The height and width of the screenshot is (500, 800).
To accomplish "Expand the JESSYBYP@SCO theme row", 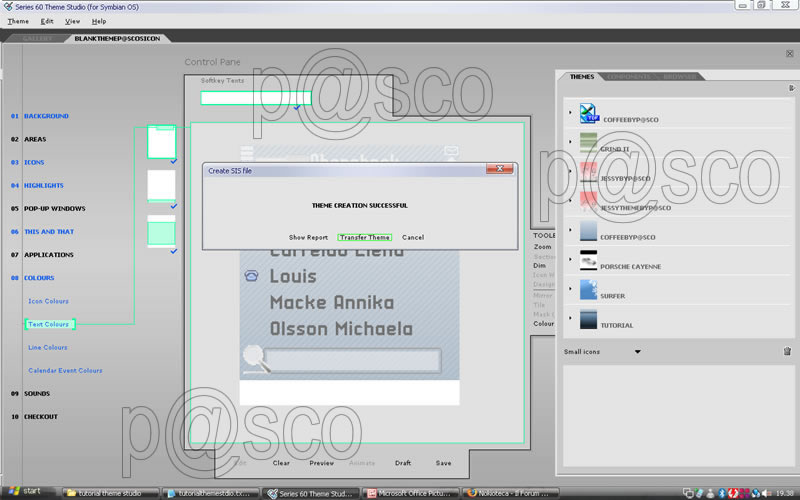I will pyautogui.click(x=570, y=171).
